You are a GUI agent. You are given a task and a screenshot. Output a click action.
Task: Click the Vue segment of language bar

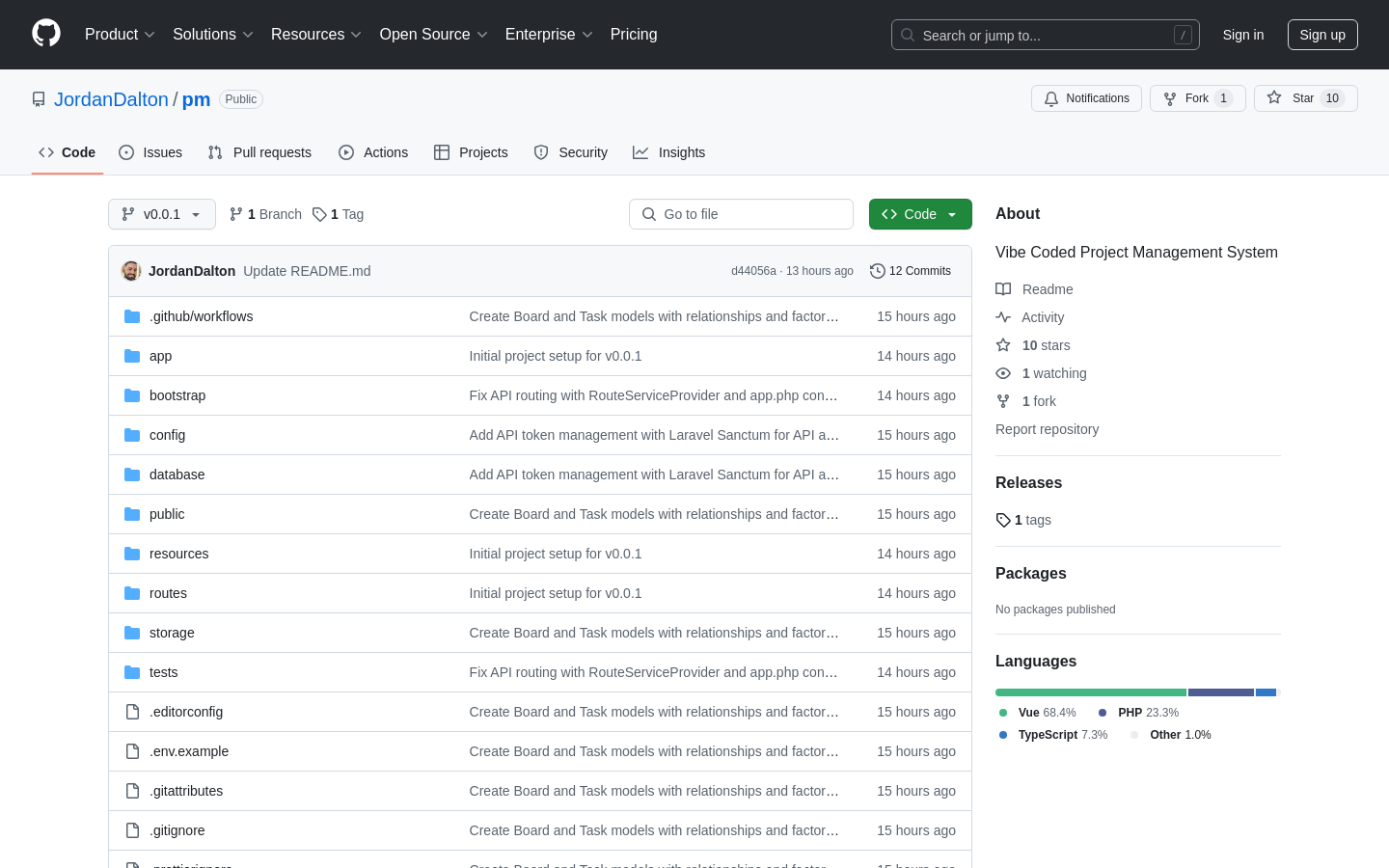1091,692
